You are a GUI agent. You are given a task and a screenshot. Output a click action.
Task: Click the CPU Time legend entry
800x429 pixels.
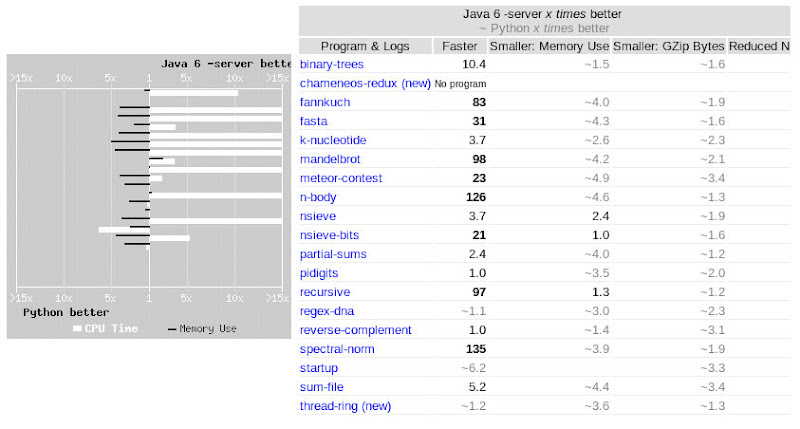tap(105, 329)
